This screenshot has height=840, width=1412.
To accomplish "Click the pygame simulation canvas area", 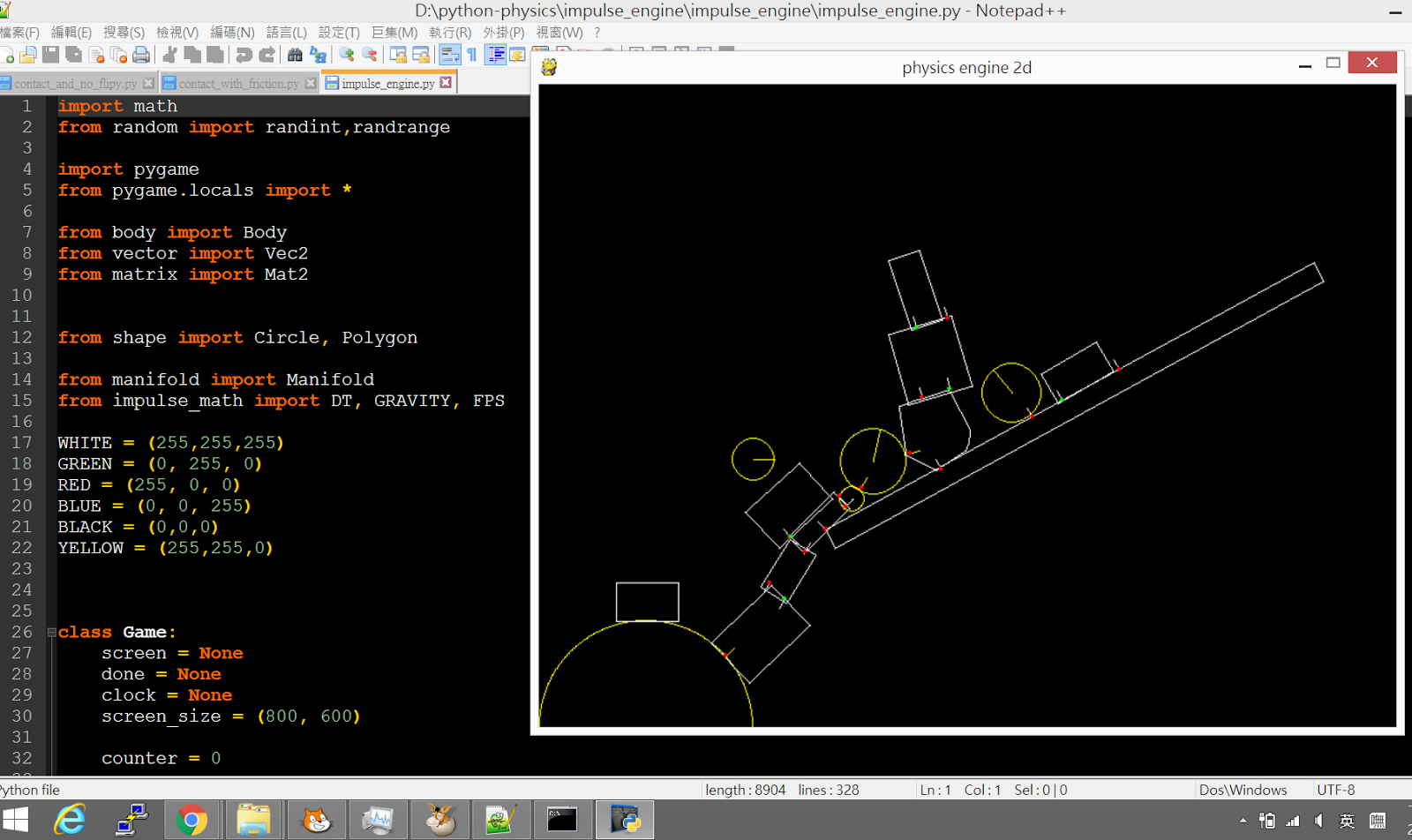I will [x=967, y=406].
